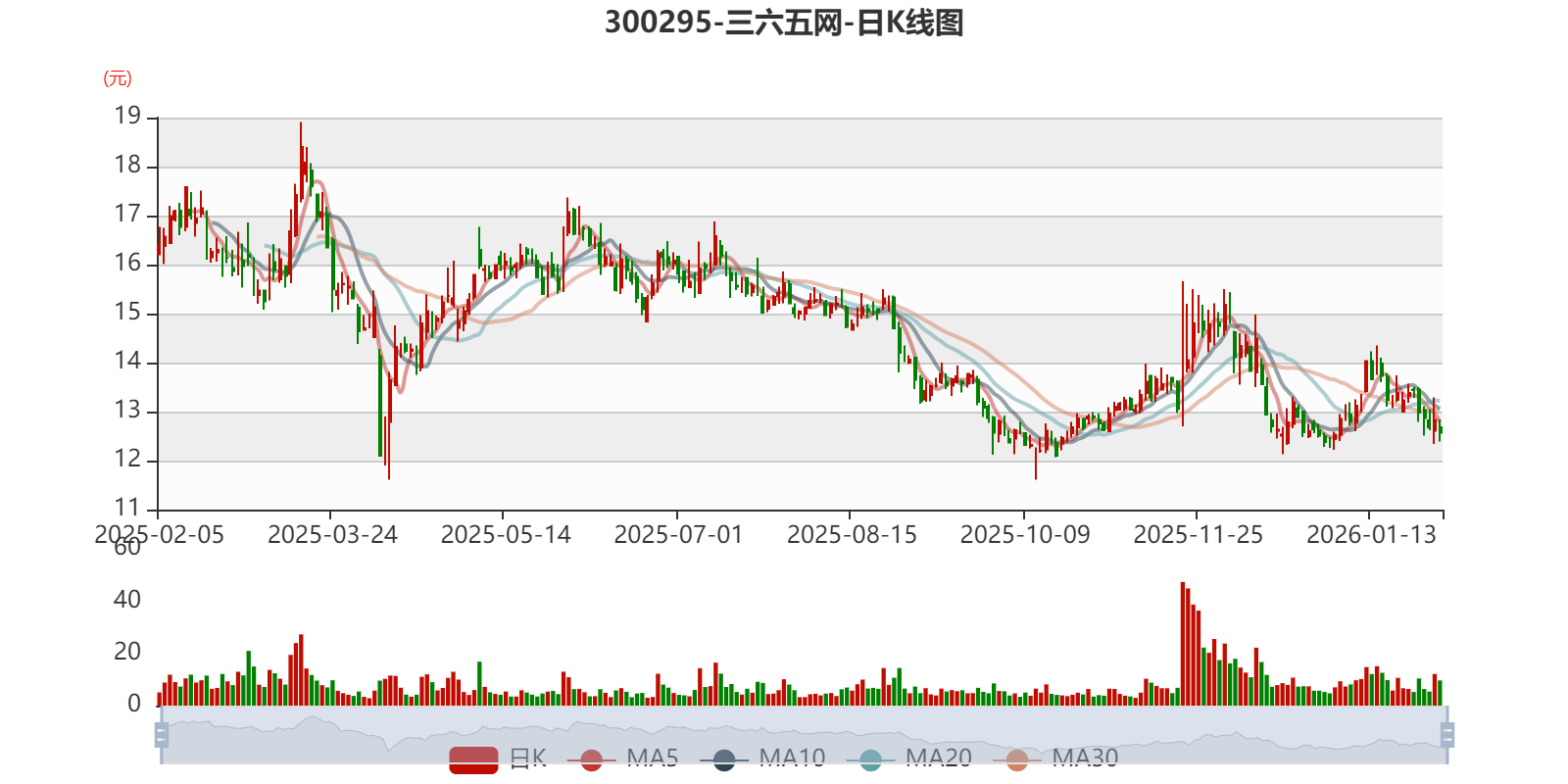Select the 2025-02-05 date label
The height and width of the screenshot is (784, 1568).
pyautogui.click(x=159, y=535)
